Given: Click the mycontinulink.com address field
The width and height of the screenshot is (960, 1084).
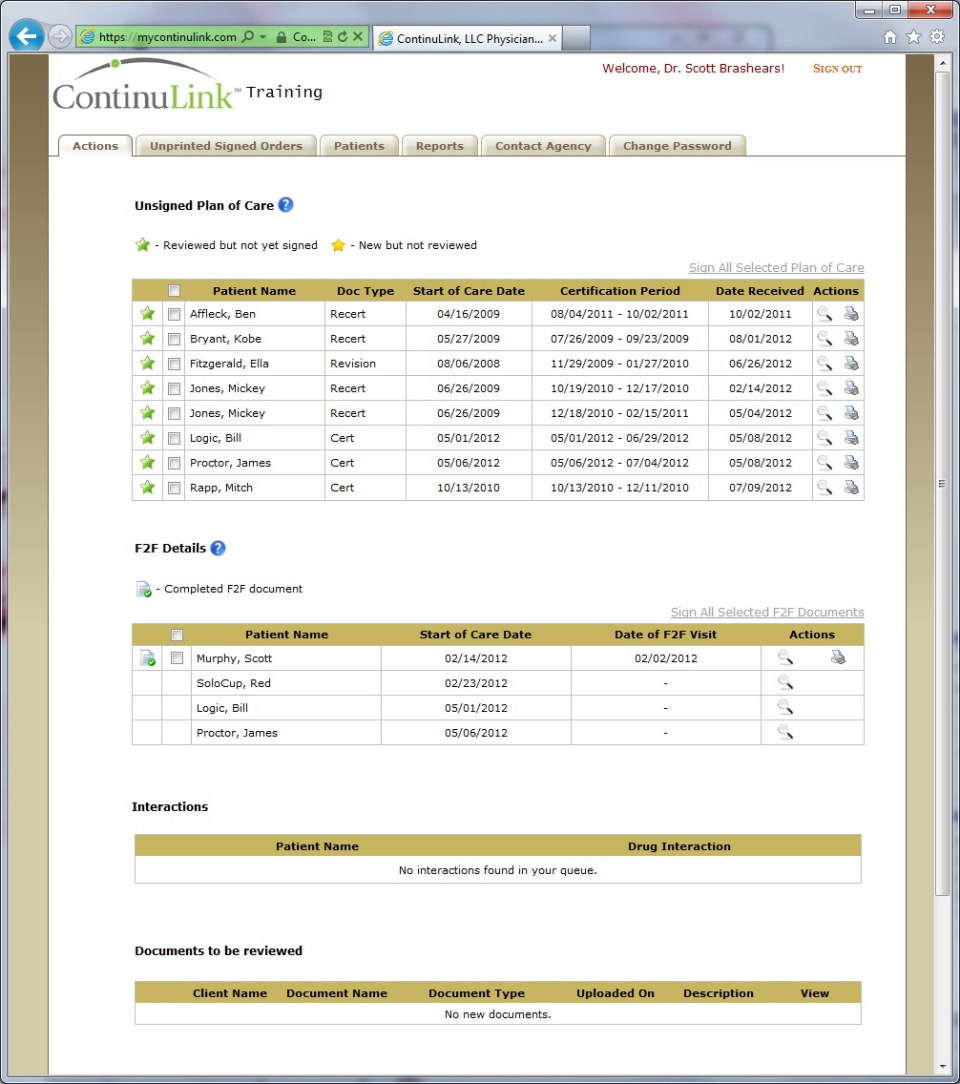Looking at the screenshot, I should (169, 37).
